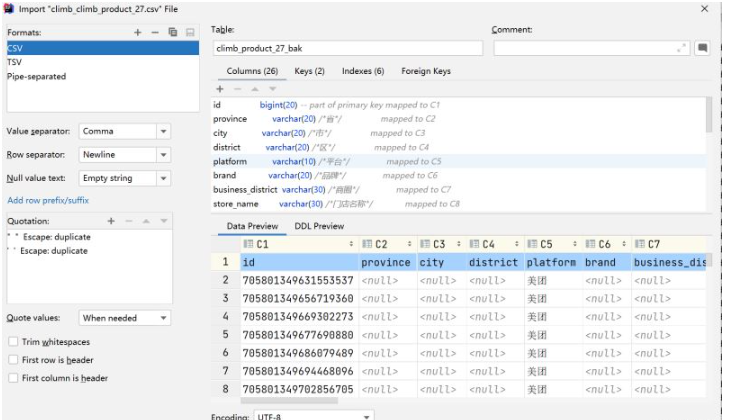Copy the selected format in Formats header
This screenshot has height=420, width=730.
click(x=172, y=33)
